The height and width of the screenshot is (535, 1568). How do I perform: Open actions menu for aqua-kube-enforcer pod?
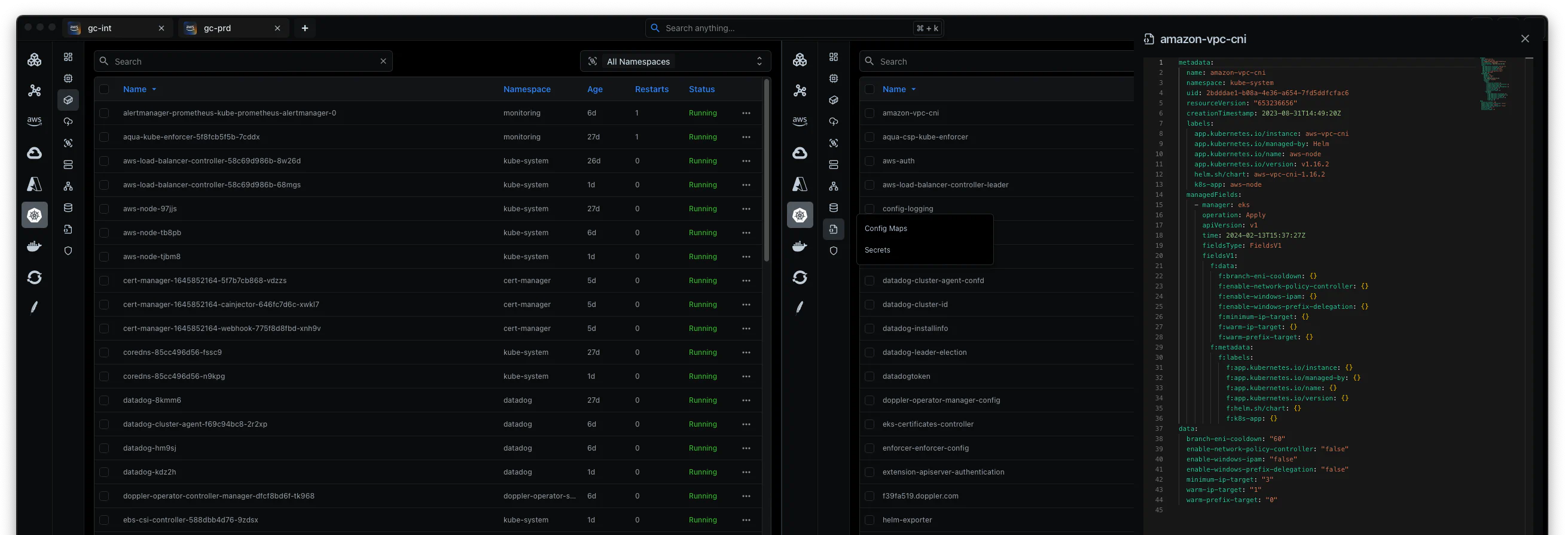(746, 137)
